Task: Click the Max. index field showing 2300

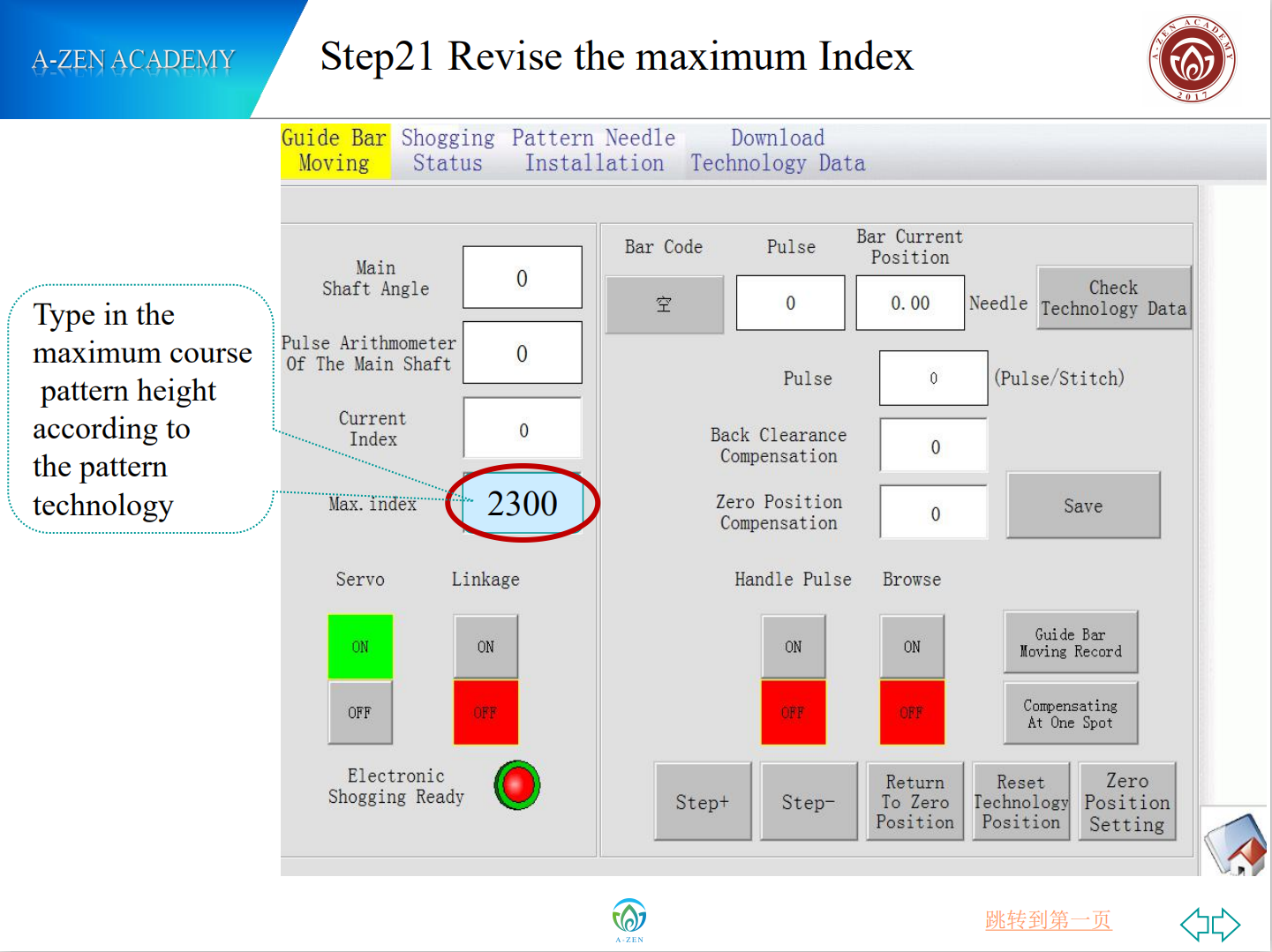Action: (523, 504)
